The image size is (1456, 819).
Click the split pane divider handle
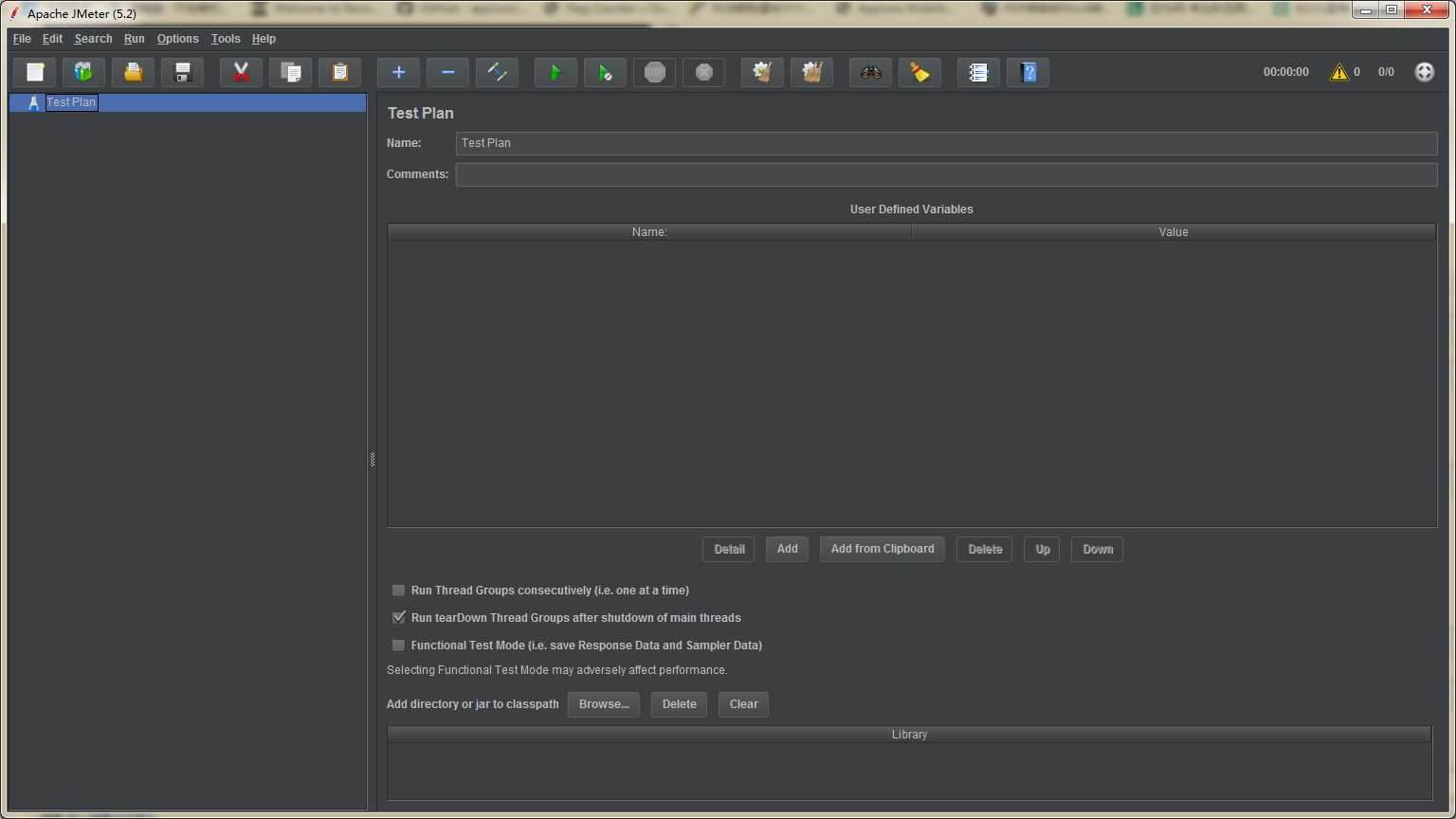pos(373,460)
